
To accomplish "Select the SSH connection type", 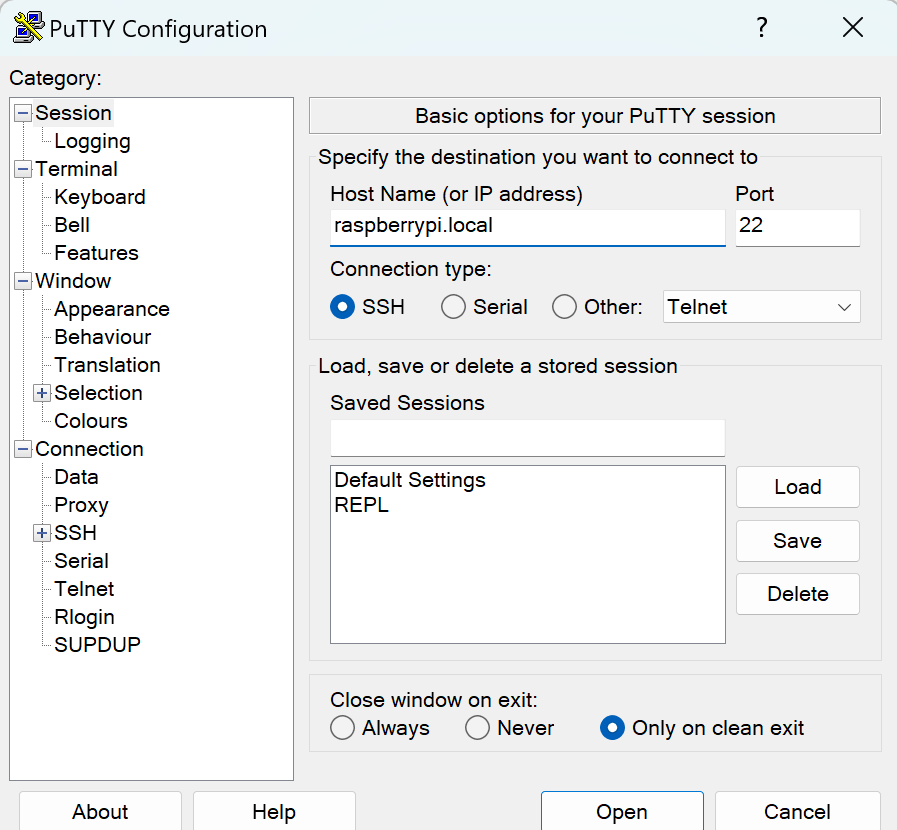I will 343,307.
